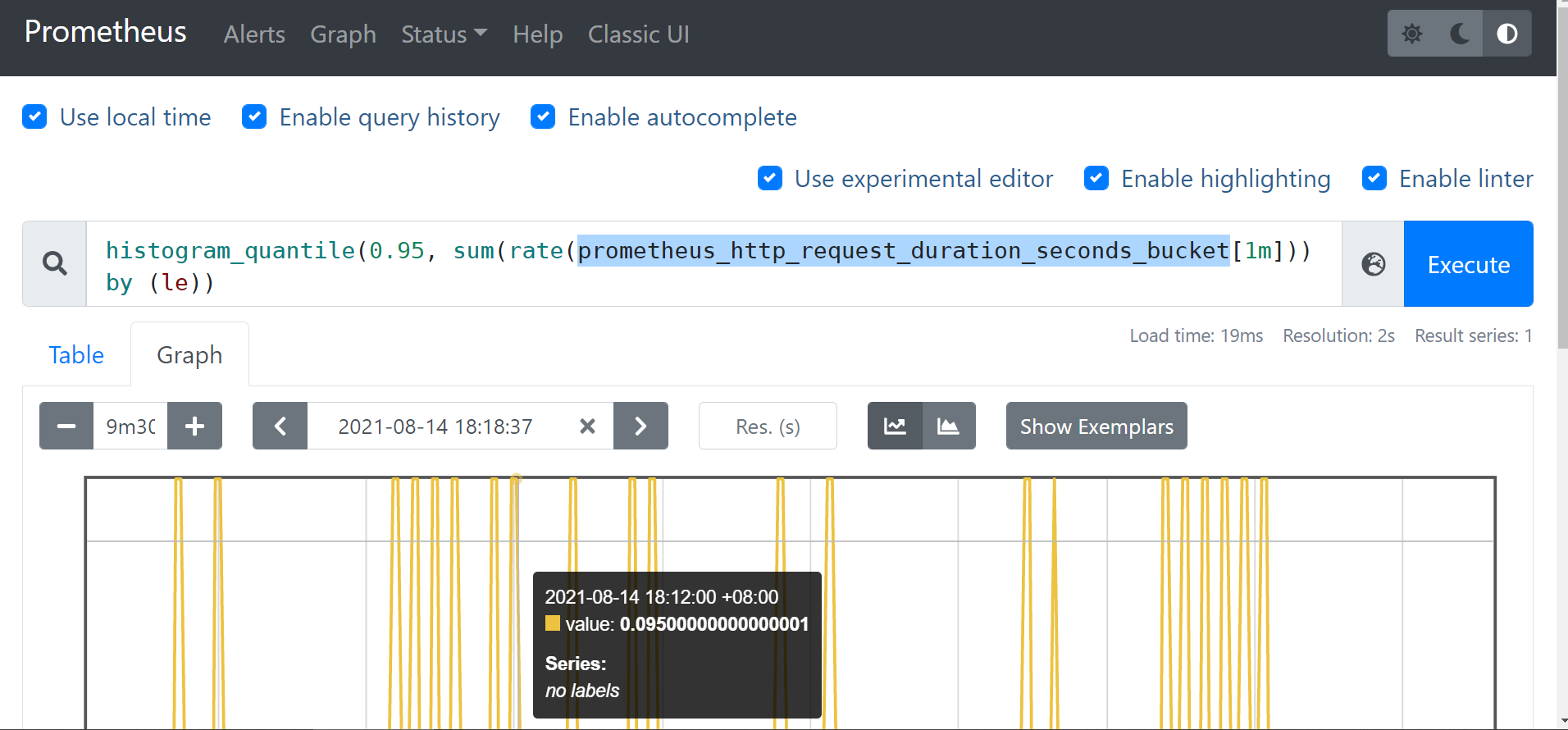Click the Result series: 1 text
This screenshot has width=1568, height=730.
click(1474, 335)
